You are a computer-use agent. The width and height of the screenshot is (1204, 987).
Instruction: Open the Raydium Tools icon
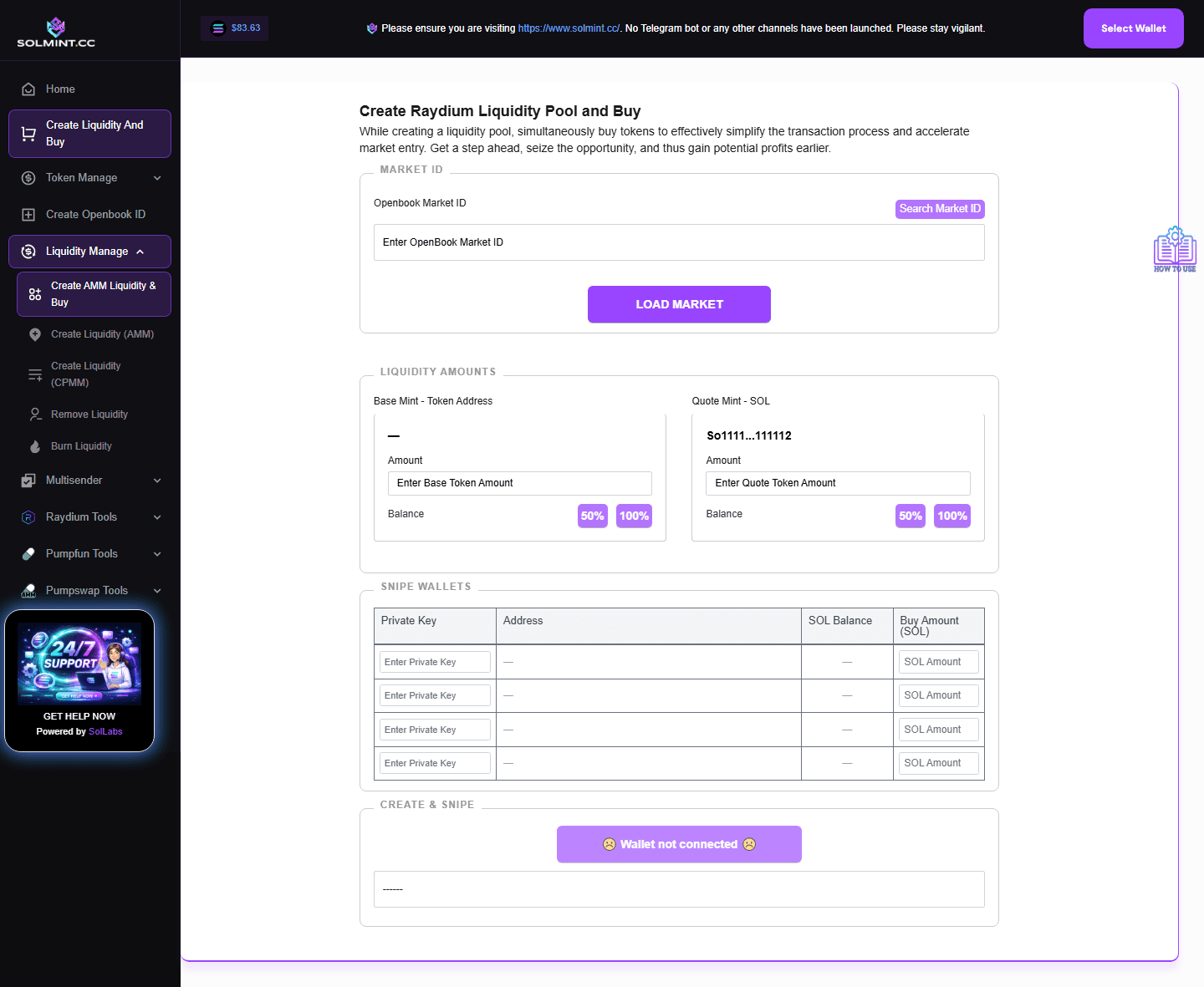click(x=28, y=516)
